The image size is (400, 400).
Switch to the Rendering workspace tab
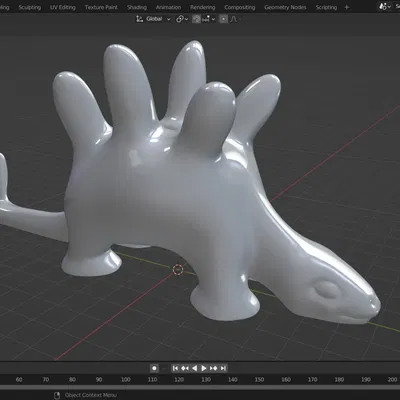203,7
